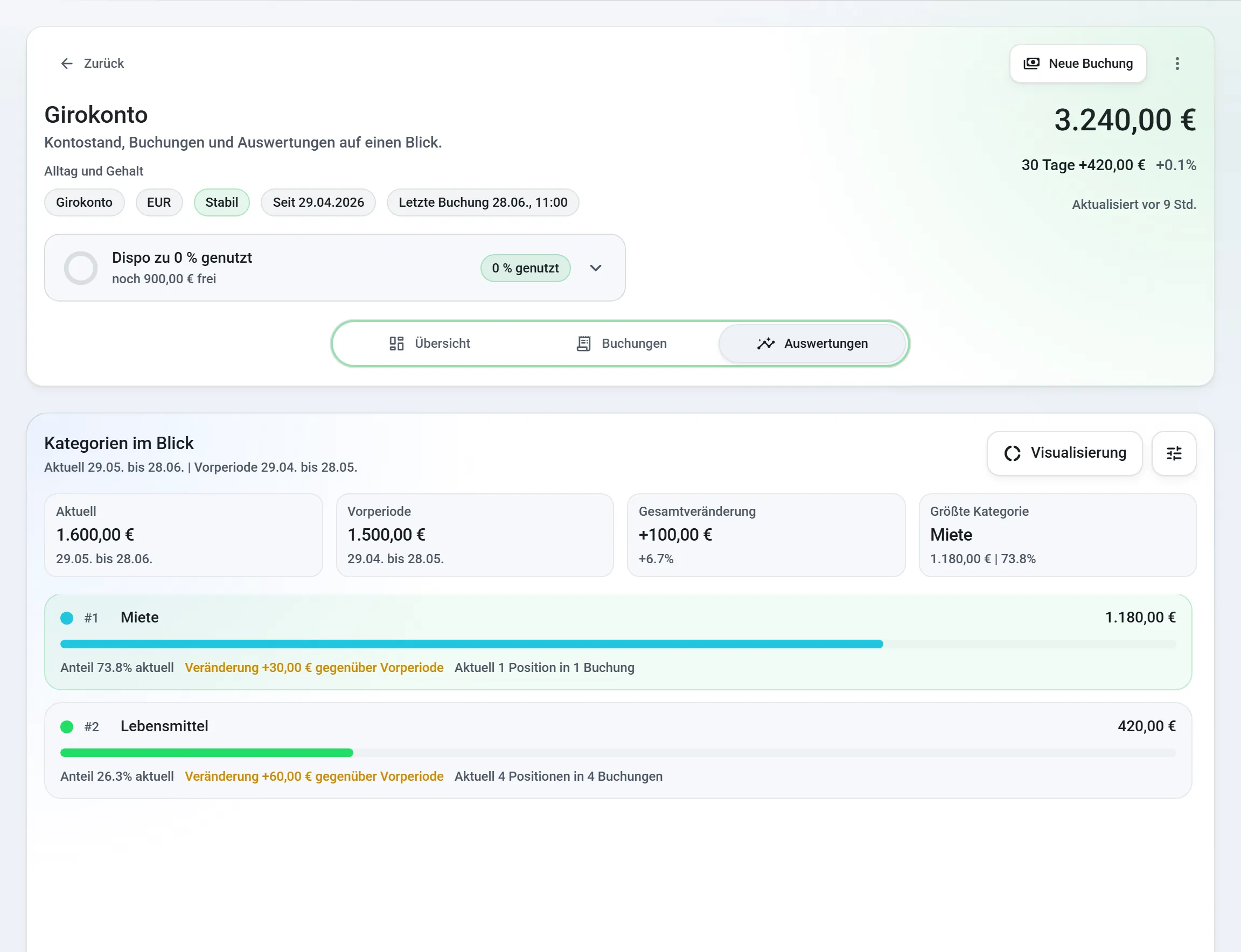Click the account balance 3.240,00 €
1241x952 pixels.
click(1125, 120)
